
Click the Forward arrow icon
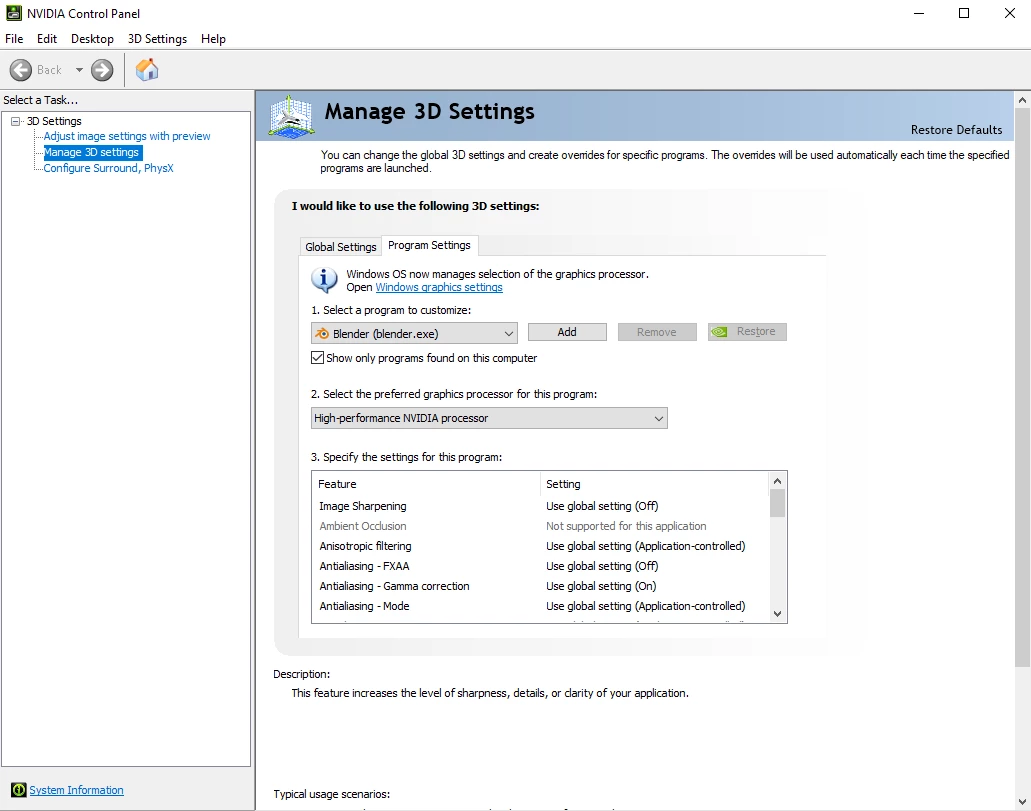102,70
